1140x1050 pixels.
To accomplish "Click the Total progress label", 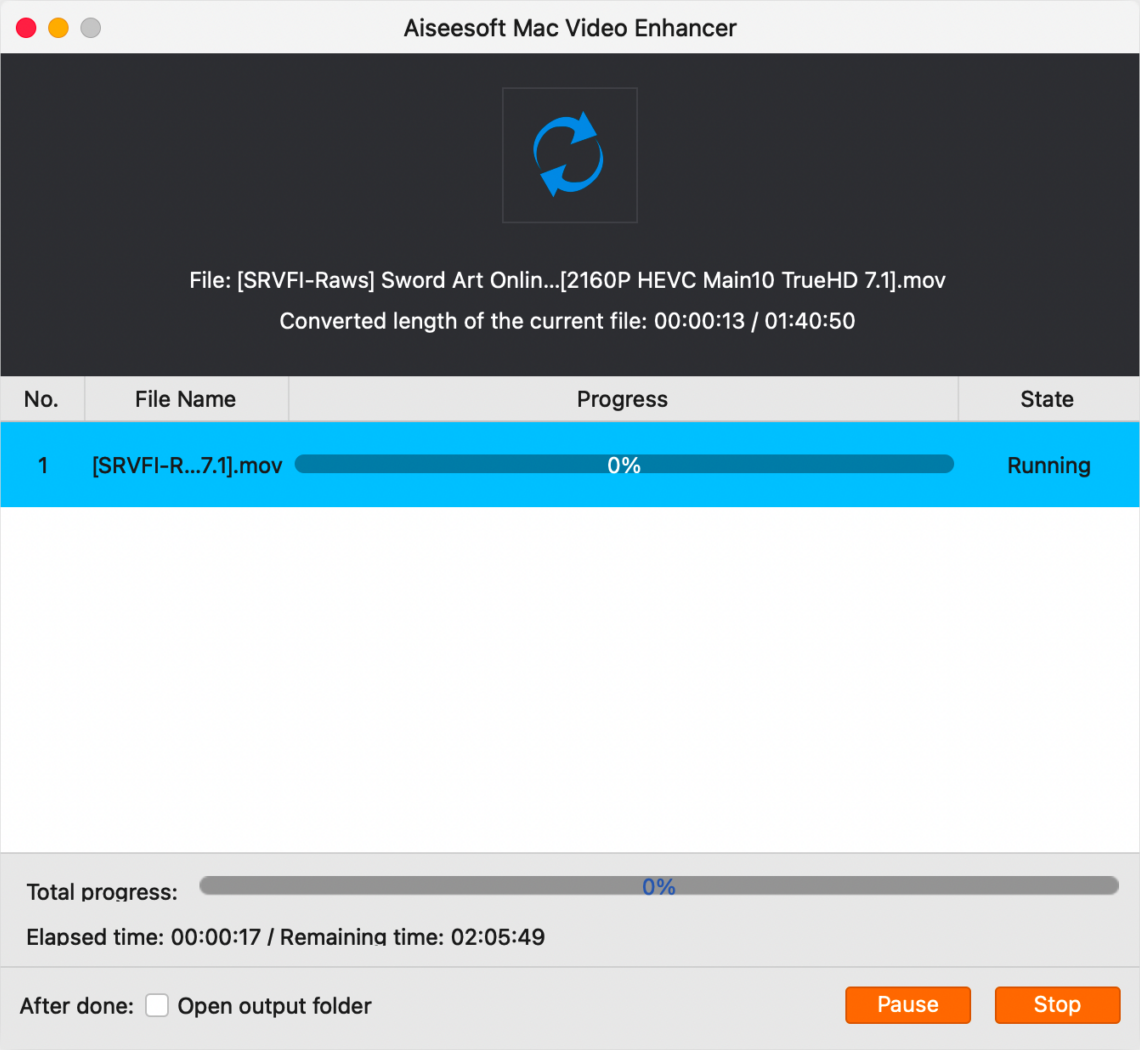I will point(102,891).
